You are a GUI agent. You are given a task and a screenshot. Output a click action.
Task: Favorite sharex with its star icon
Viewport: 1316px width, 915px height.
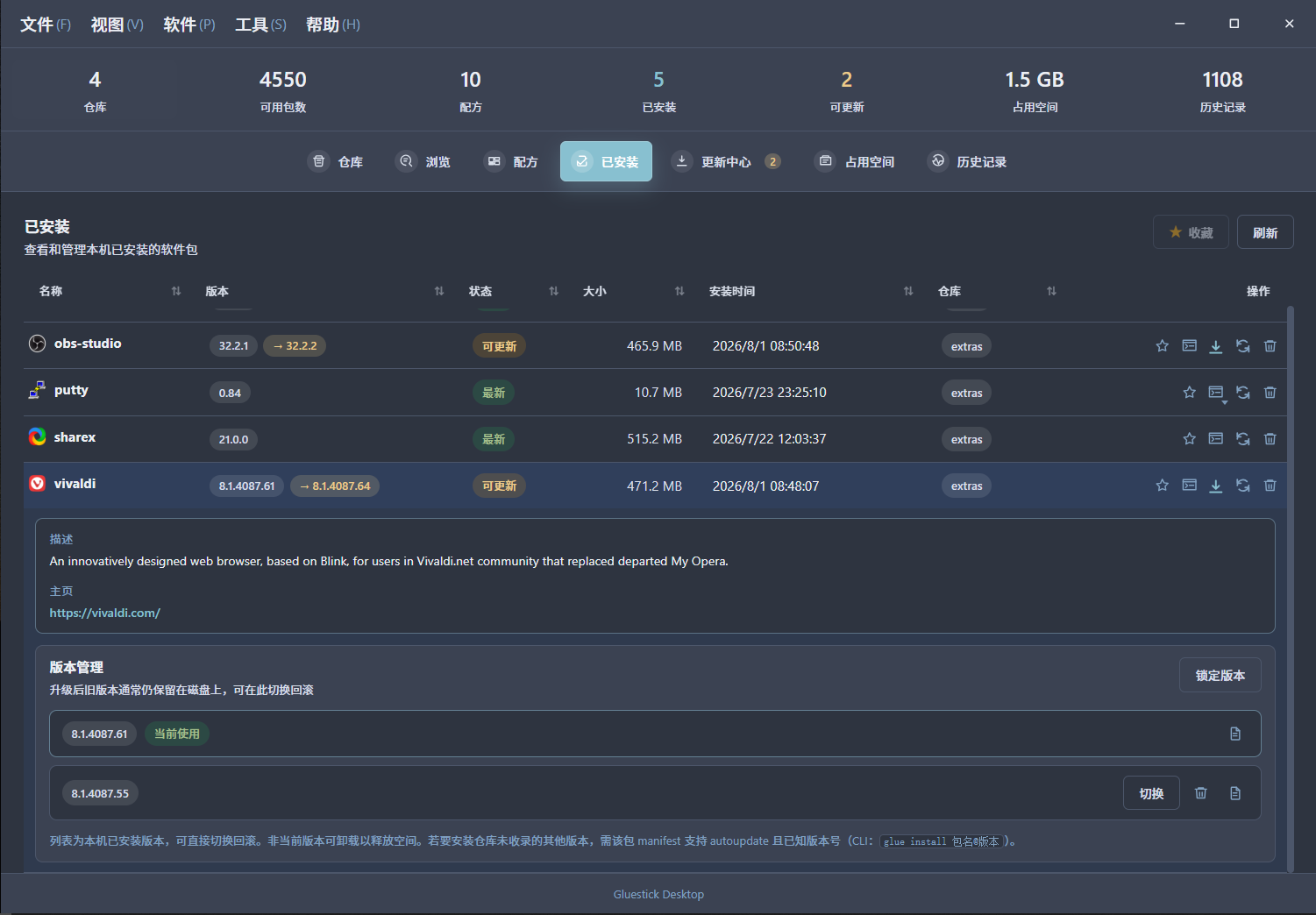[1189, 439]
